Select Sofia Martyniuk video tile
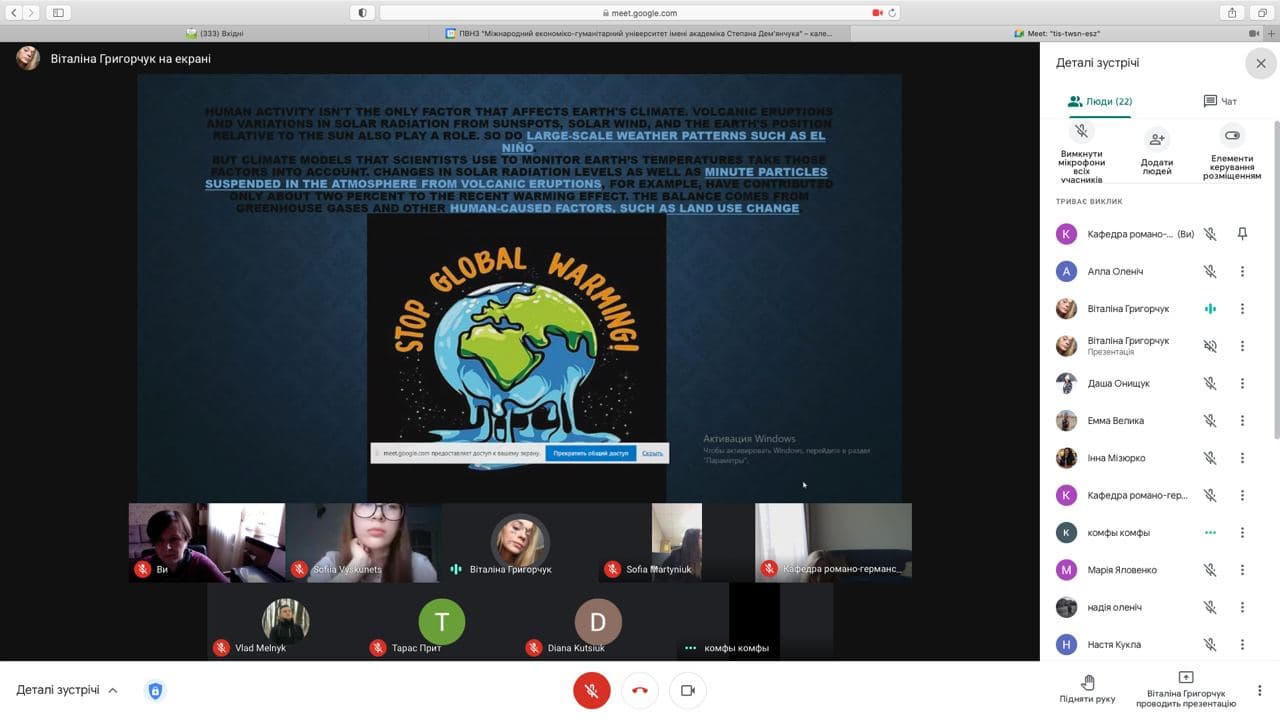This screenshot has width=1280, height=720. (676, 542)
